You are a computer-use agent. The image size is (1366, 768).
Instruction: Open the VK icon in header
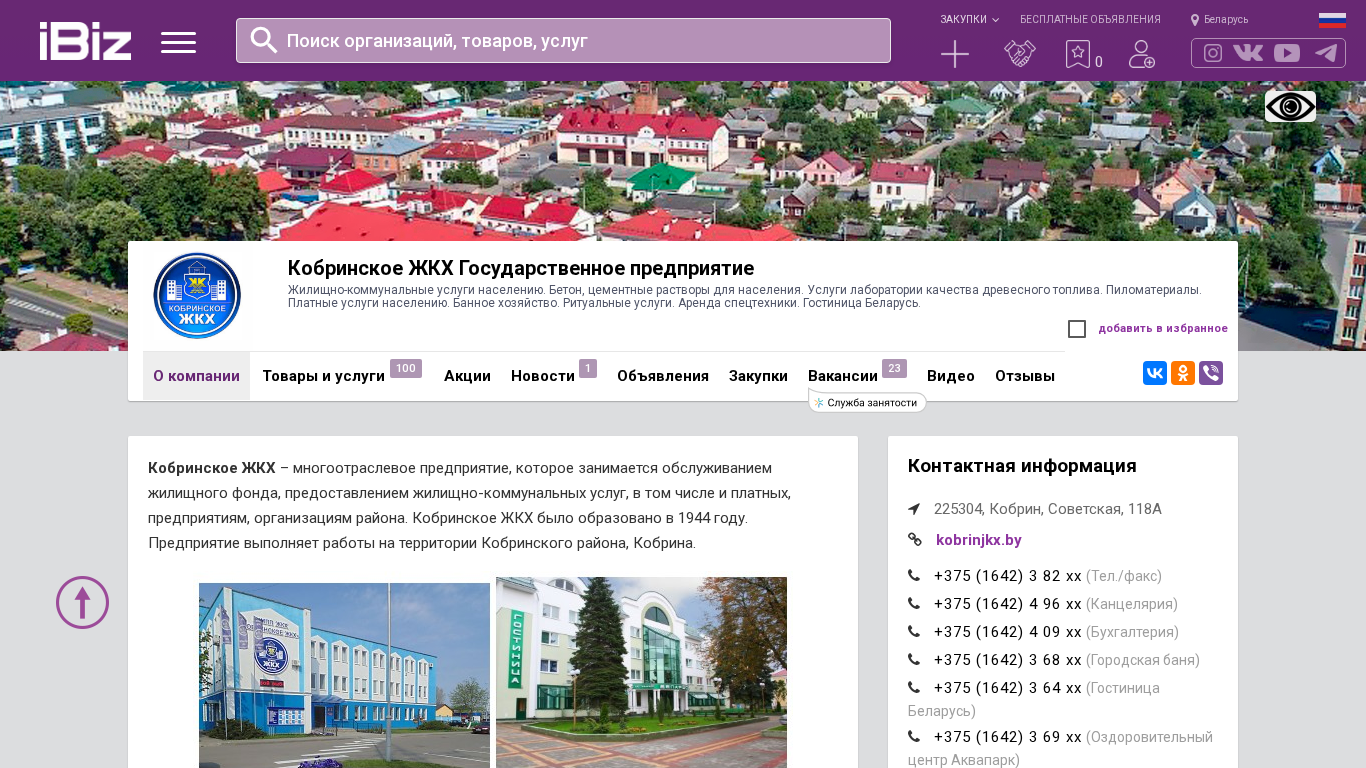click(x=1248, y=53)
